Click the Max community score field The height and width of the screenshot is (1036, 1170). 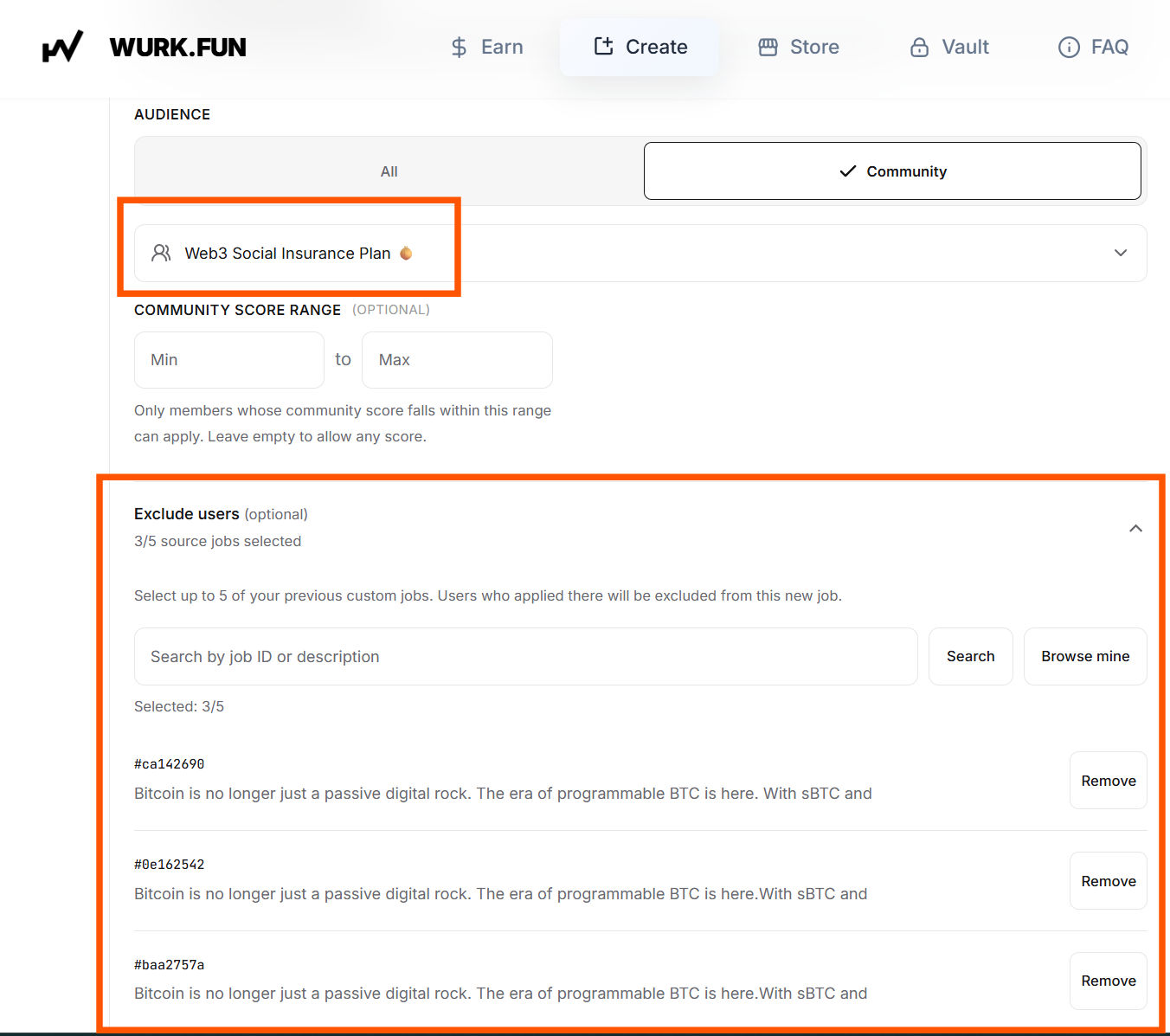(x=457, y=360)
